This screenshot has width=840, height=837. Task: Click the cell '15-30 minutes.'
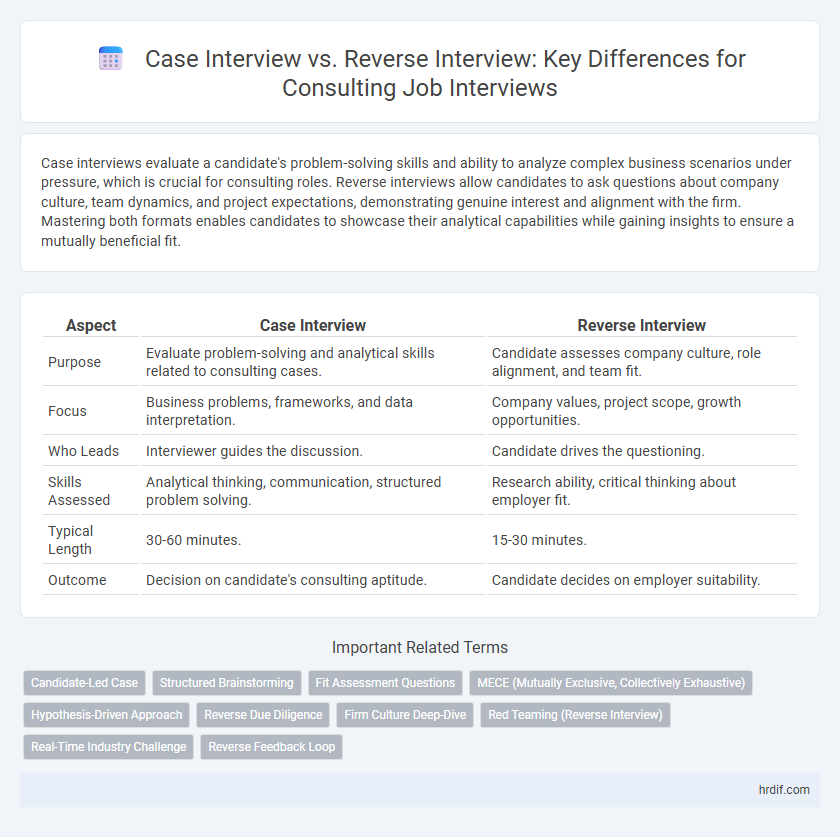[642, 540]
